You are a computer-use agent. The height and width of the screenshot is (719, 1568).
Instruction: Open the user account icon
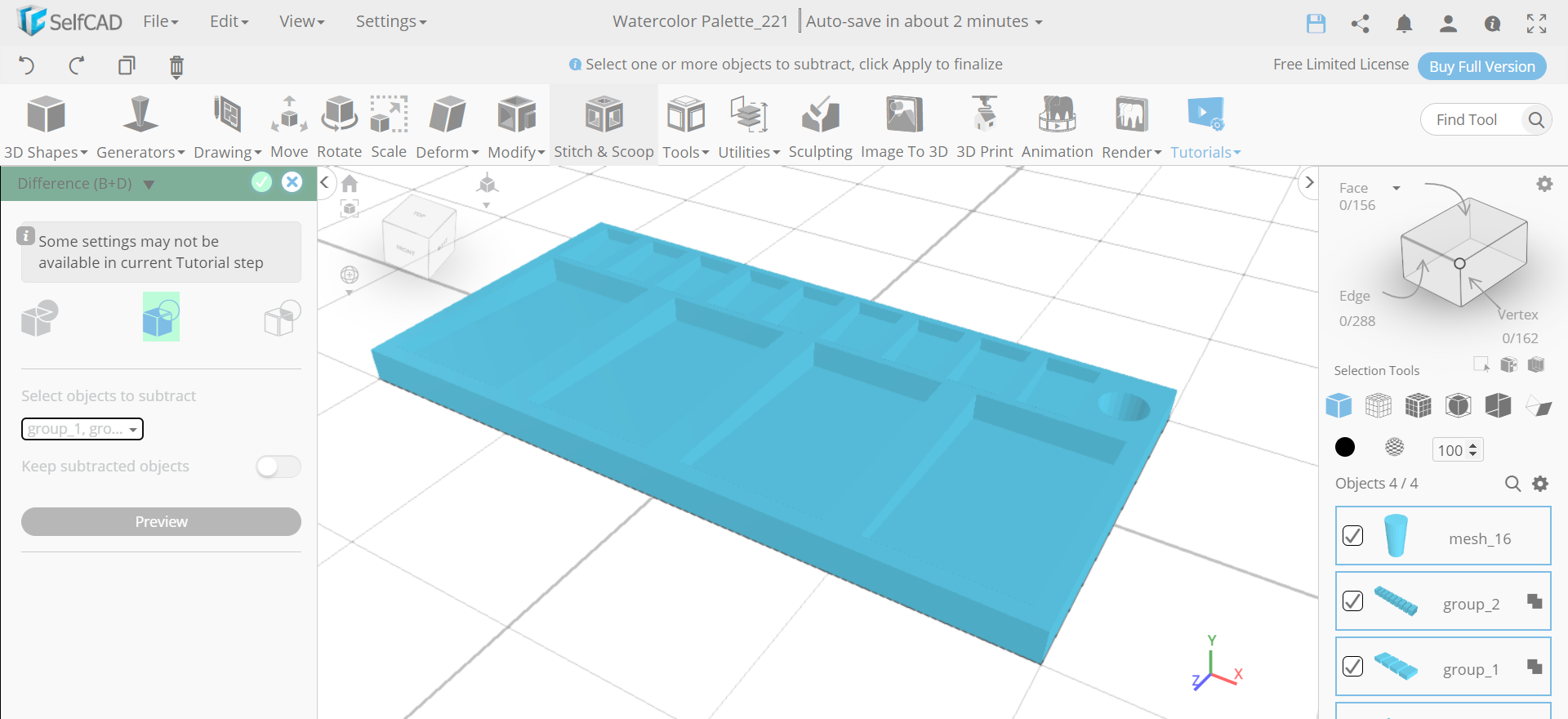click(x=1448, y=23)
